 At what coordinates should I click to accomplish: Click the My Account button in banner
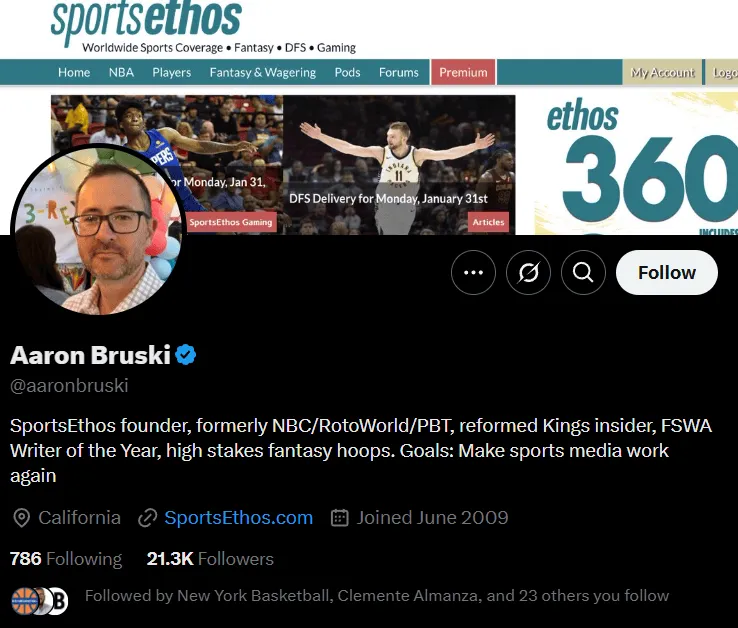pyautogui.click(x=662, y=72)
